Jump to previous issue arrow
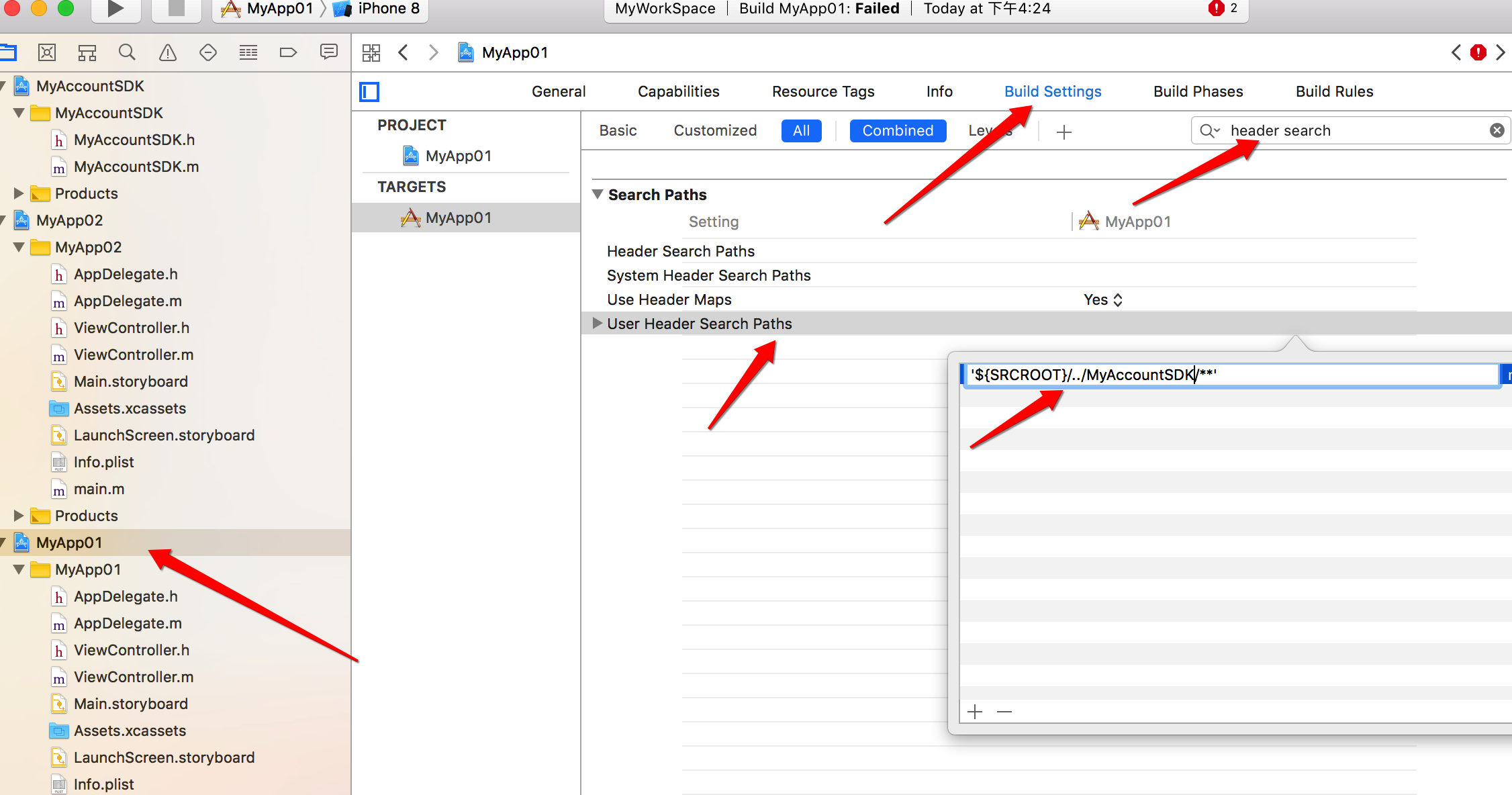This screenshot has height=795, width=1512. point(1456,52)
